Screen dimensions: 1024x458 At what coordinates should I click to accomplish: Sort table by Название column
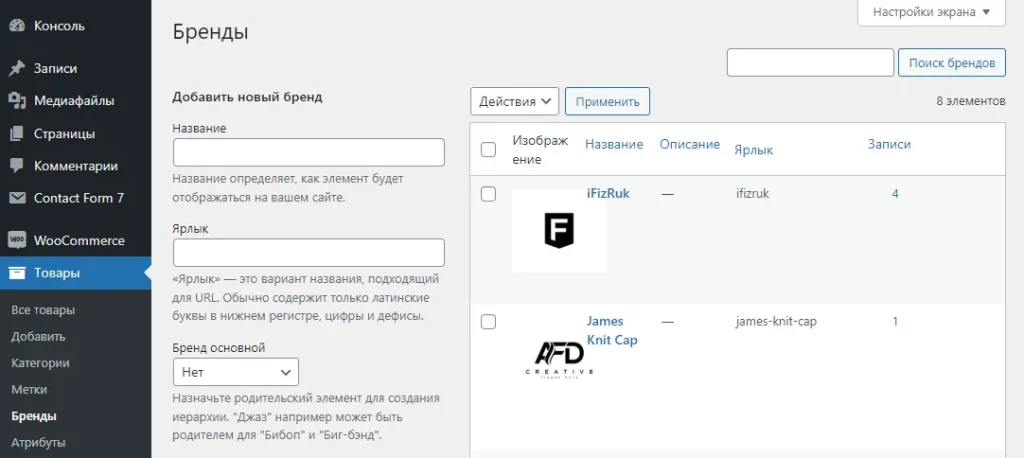pyautogui.click(x=614, y=144)
